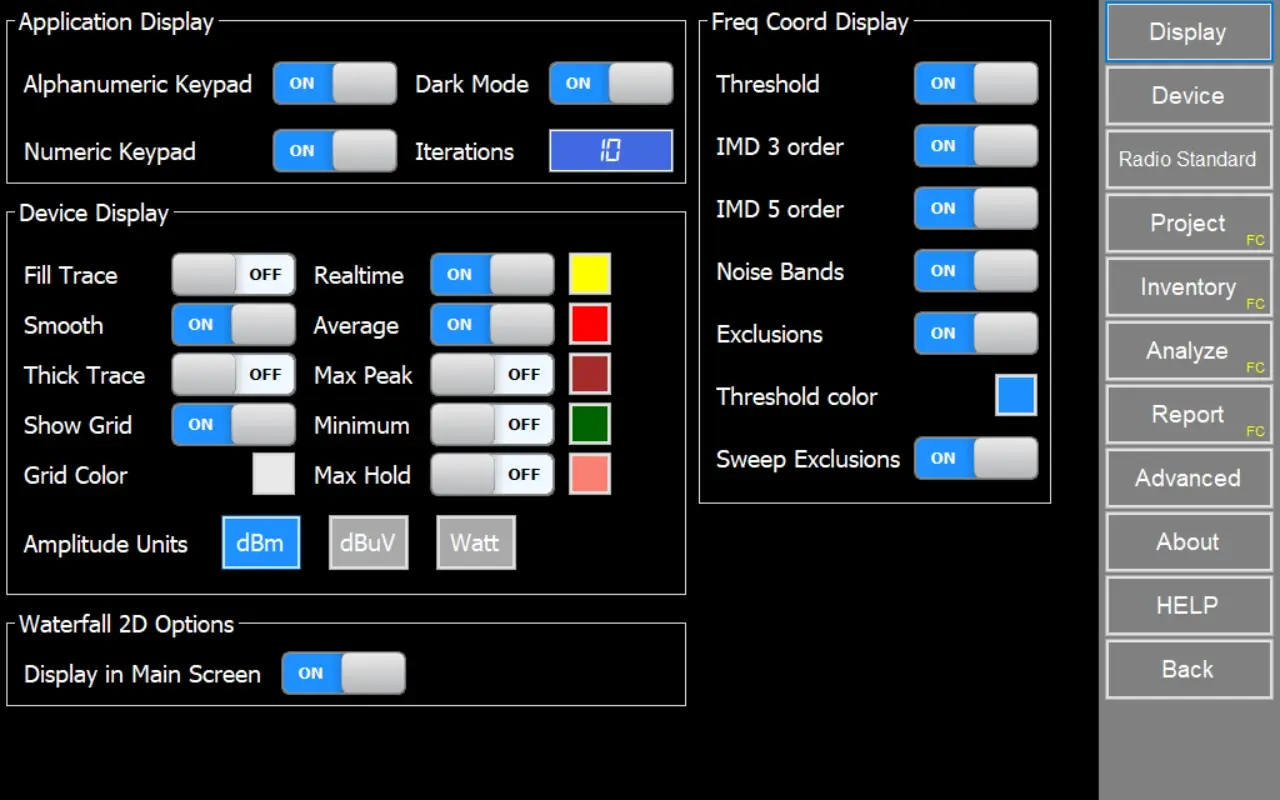Select dBm amplitude units
The width and height of the screenshot is (1280, 800).
click(260, 543)
